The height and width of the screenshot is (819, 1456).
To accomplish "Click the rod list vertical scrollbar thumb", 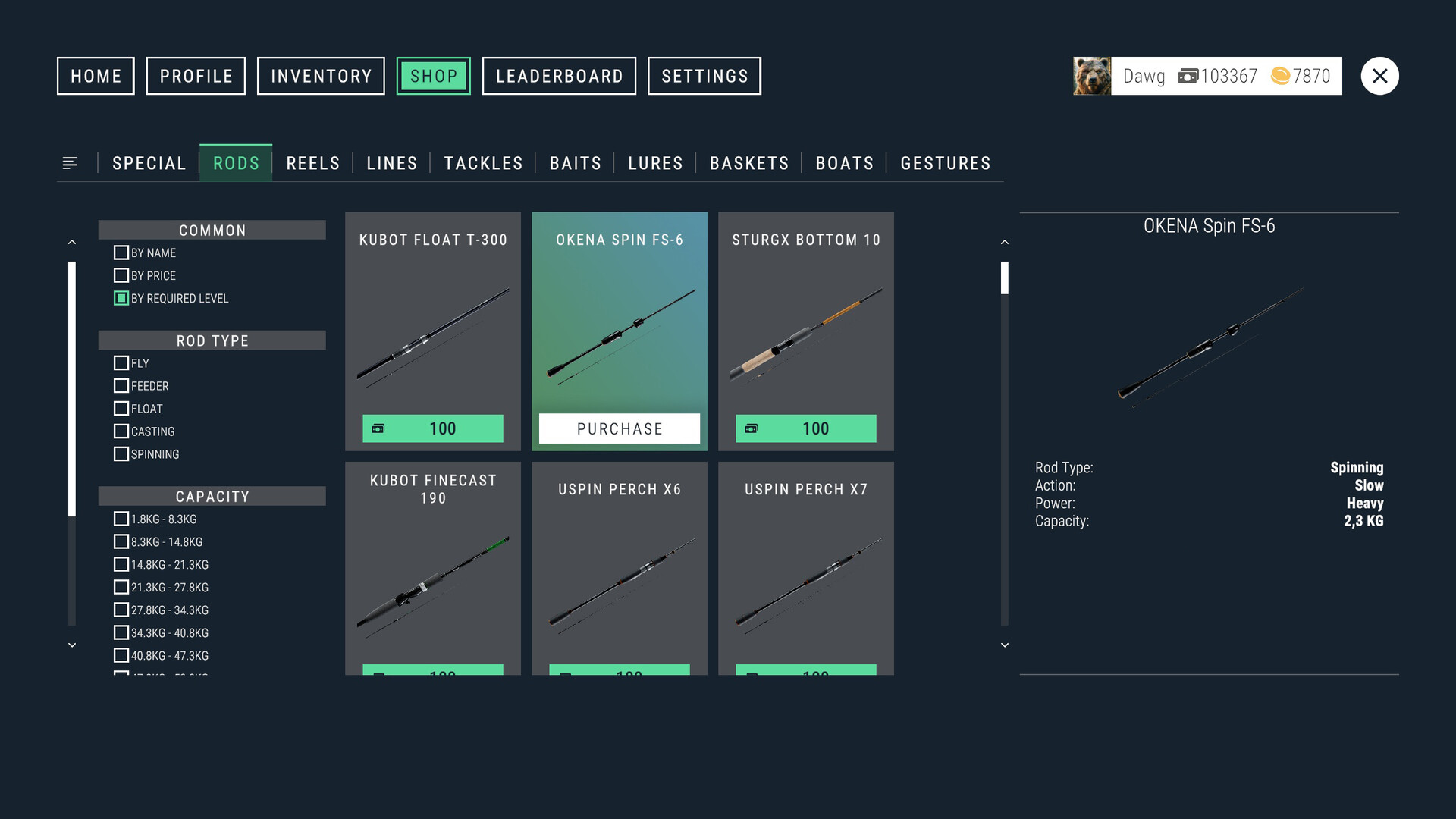I will pos(1005,278).
